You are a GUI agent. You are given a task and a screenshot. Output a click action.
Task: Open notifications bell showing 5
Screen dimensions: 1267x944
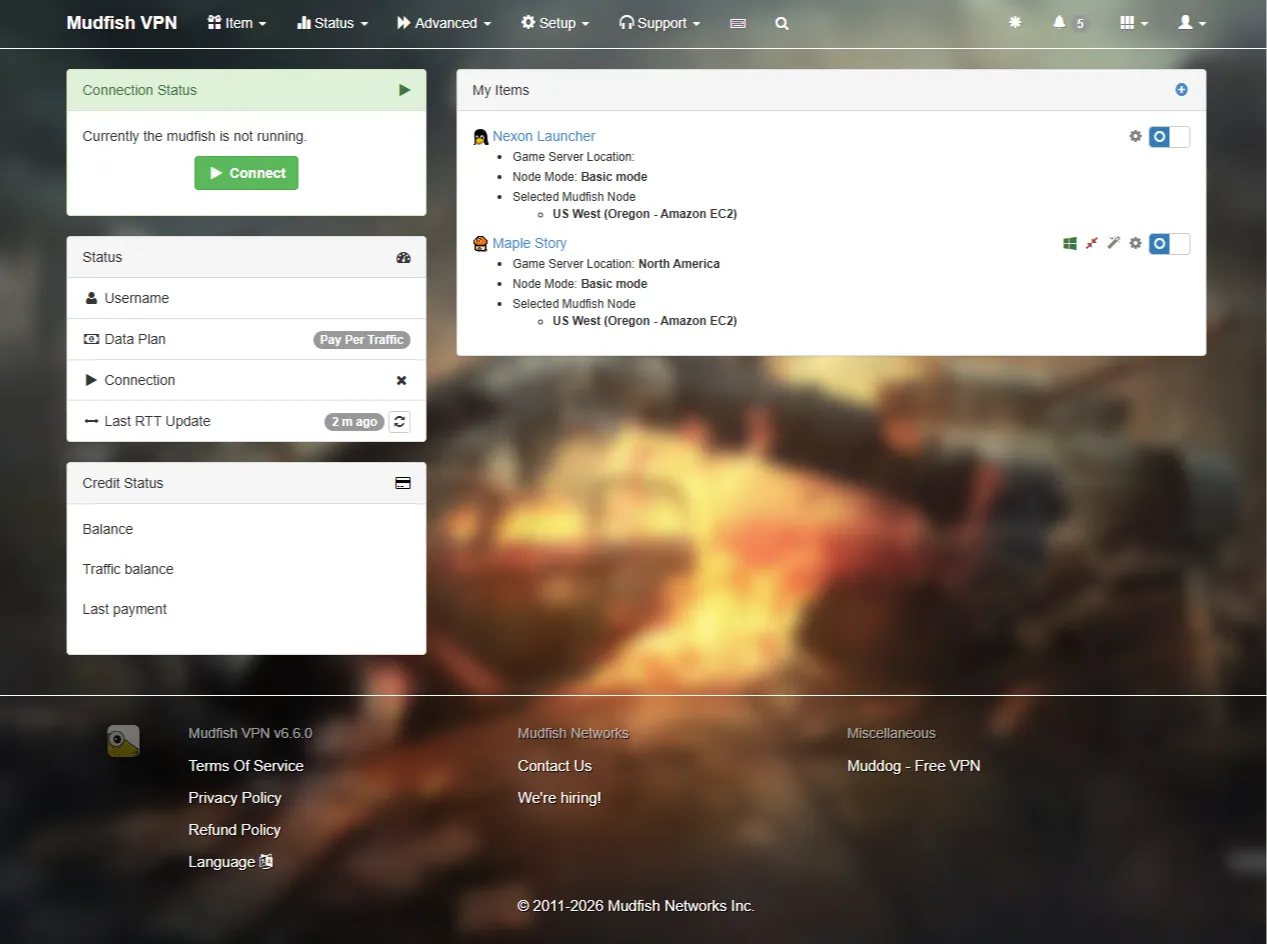coord(1069,23)
